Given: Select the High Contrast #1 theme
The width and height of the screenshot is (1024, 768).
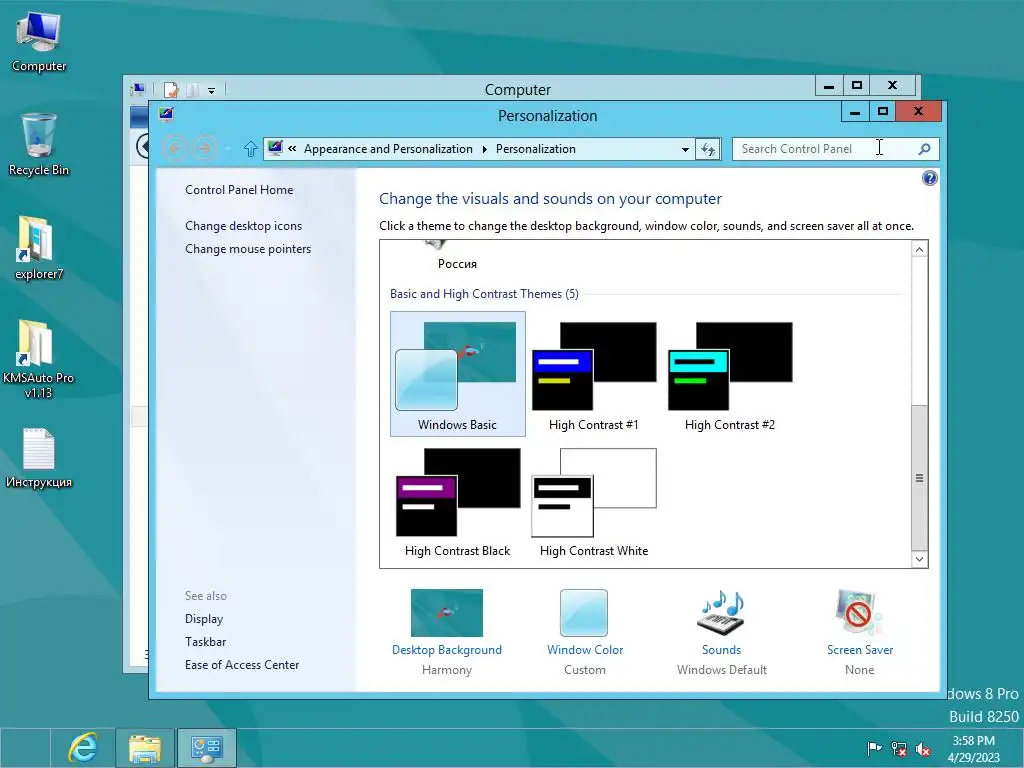Looking at the screenshot, I should tap(594, 374).
